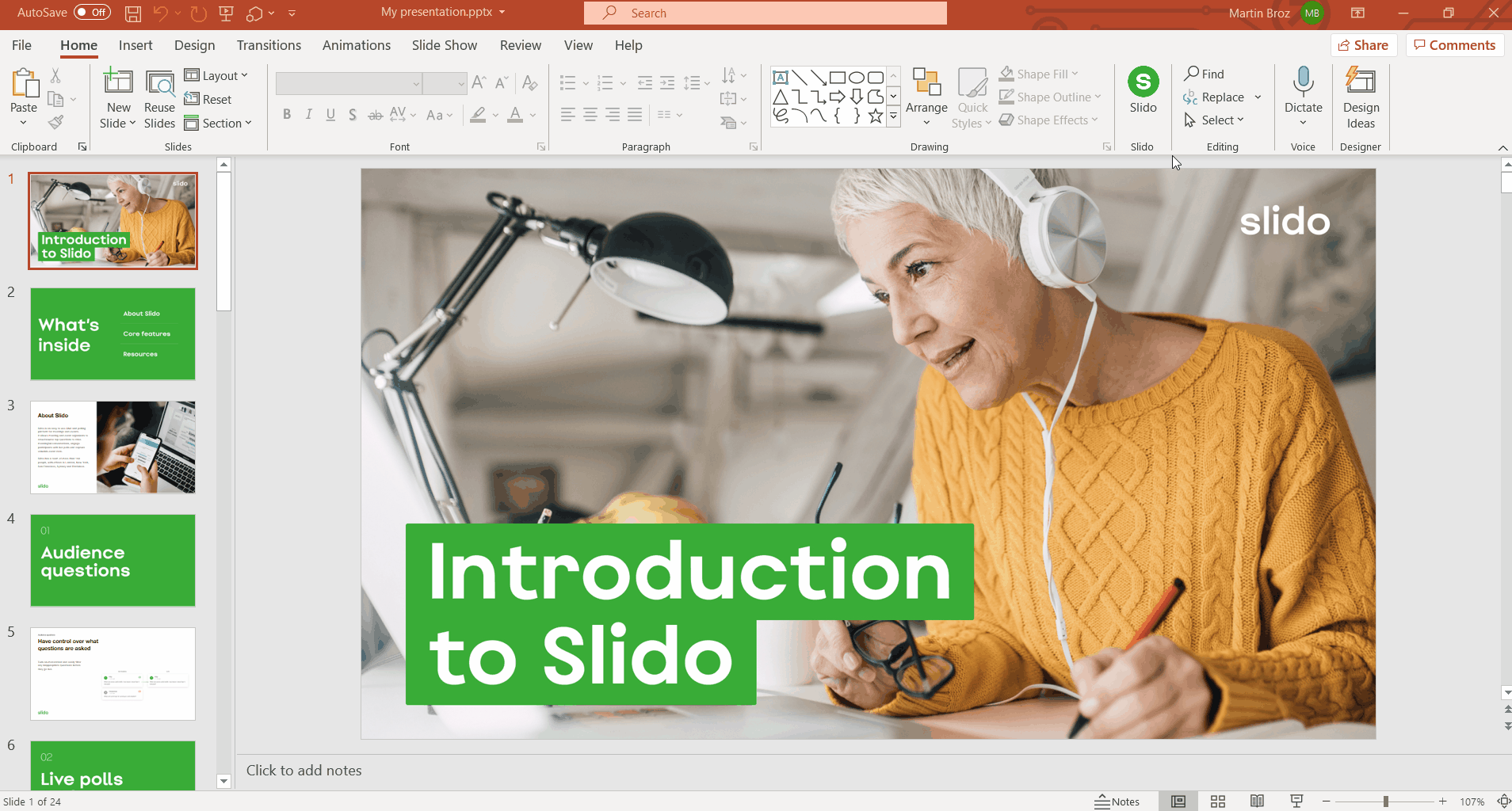Start slide show from status bar
Image resolution: width=1512 pixels, height=811 pixels.
[1296, 801]
